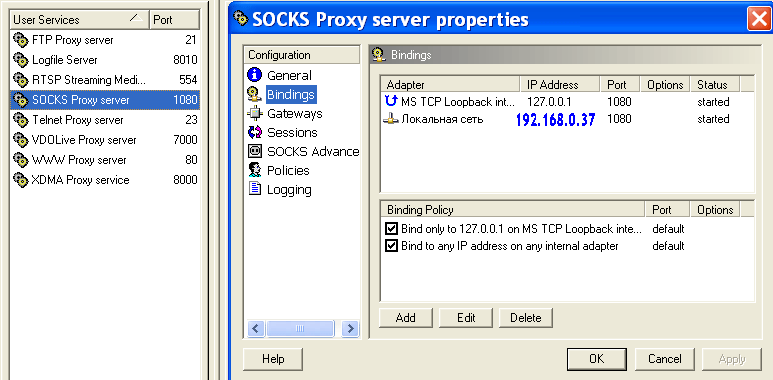Select VDOLive Proxy server in services list
Image resolution: width=773 pixels, height=380 pixels.
[x=105, y=140]
